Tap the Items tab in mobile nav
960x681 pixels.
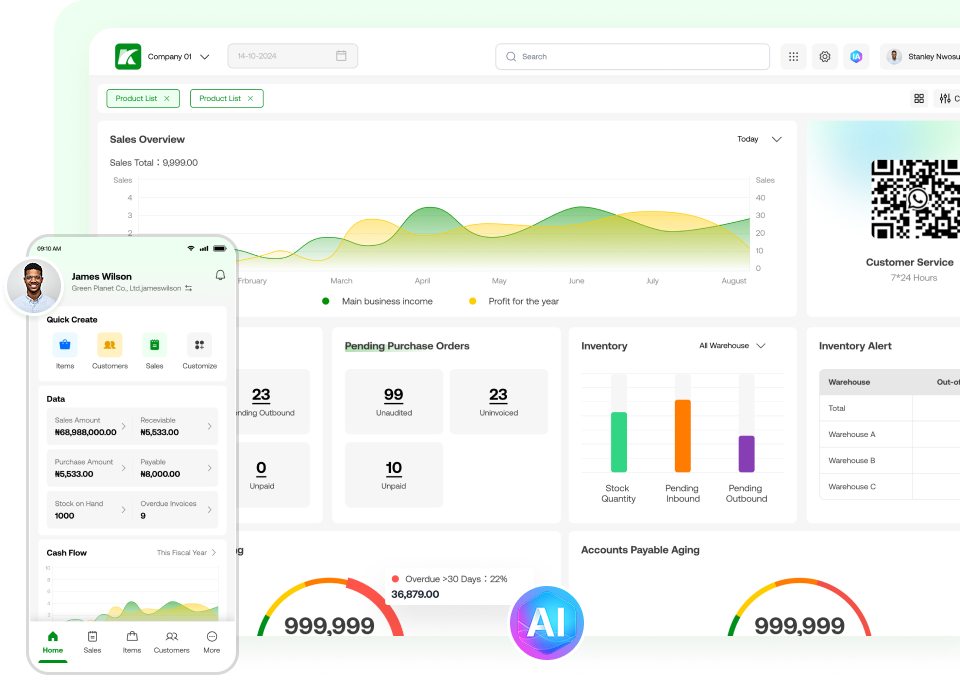132,642
